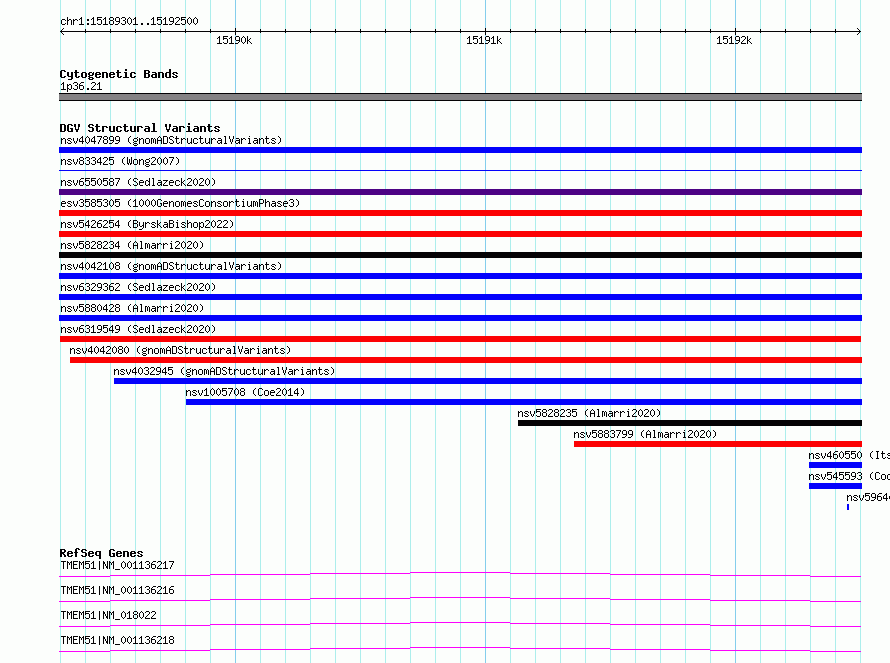The width and height of the screenshot is (890, 663).
Task: Click the blue bar of nsv4032945
Action: (488, 381)
